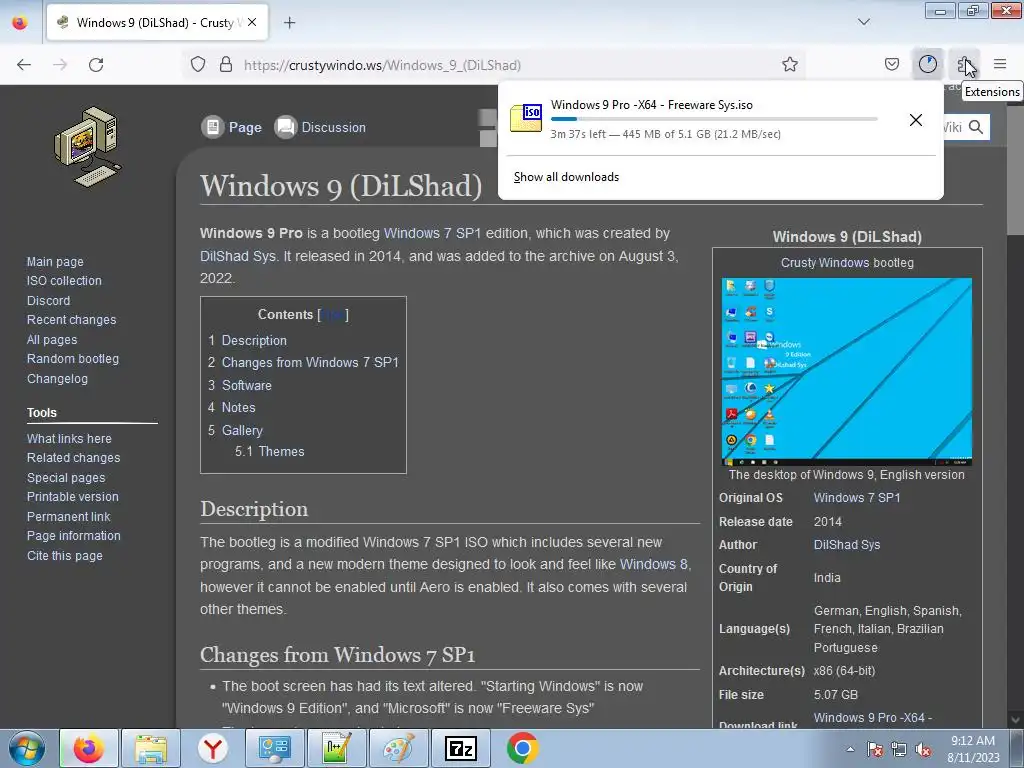Open the Firefox hamburger menu
1024x768 pixels.
(1000, 64)
